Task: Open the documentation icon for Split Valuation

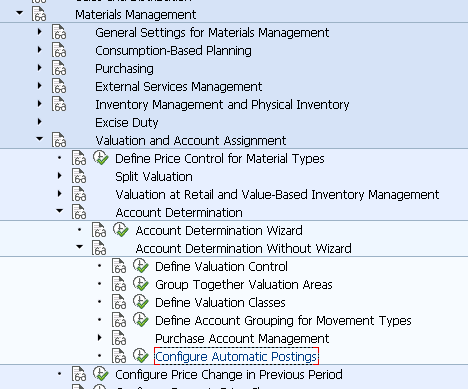Action: point(79,176)
